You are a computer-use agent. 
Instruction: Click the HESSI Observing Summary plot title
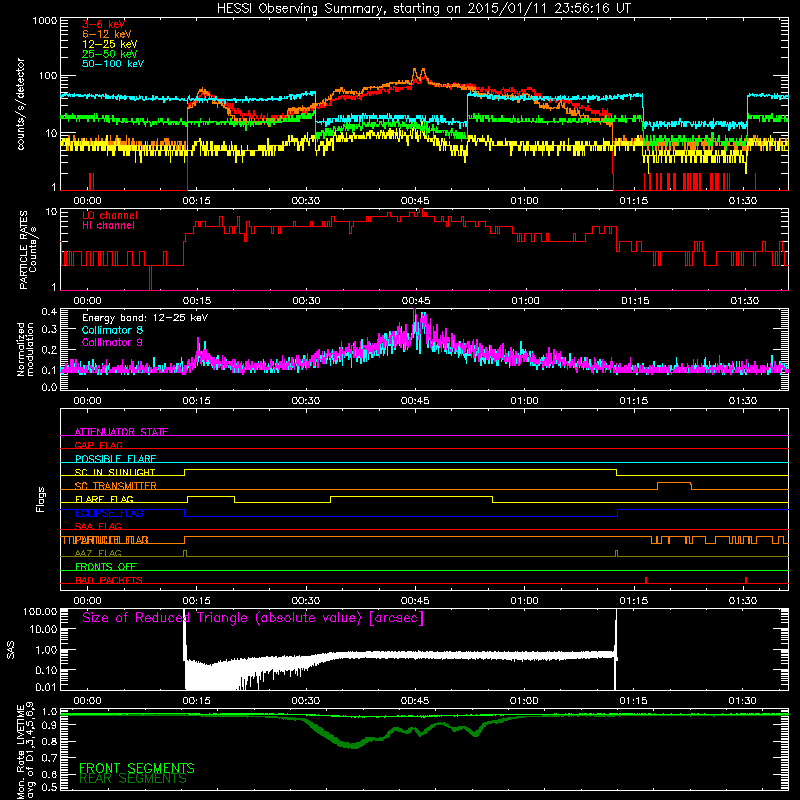pyautogui.click(x=424, y=9)
